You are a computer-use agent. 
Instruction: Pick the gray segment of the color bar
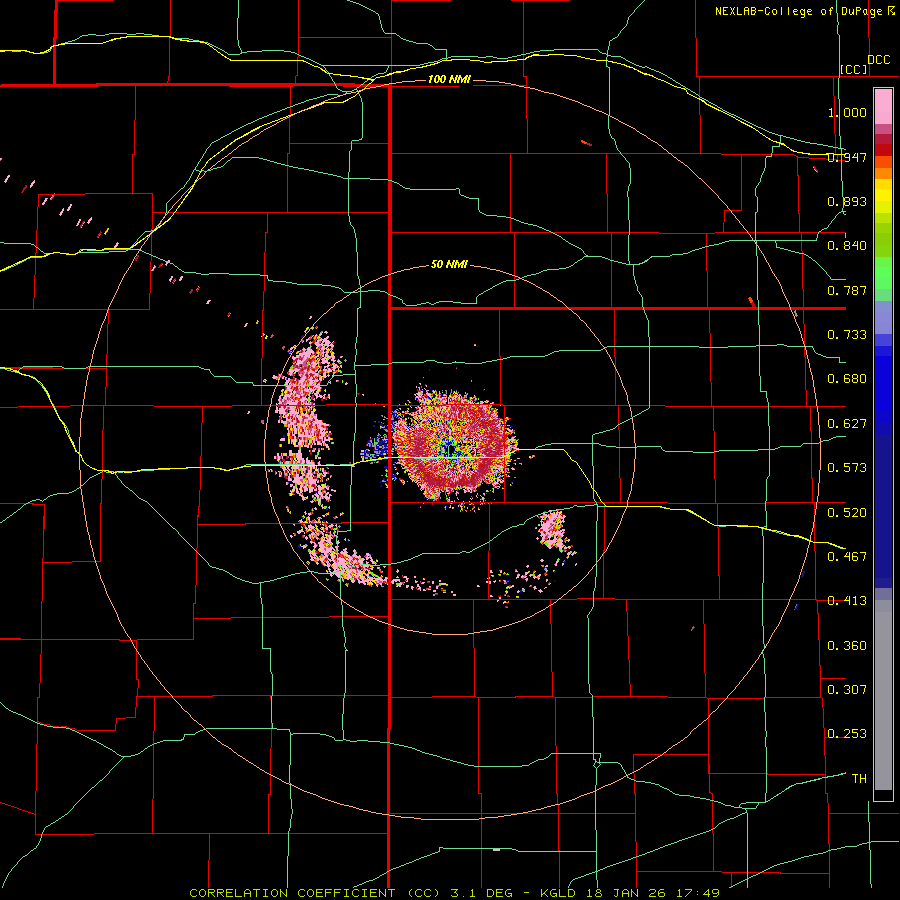click(x=883, y=695)
